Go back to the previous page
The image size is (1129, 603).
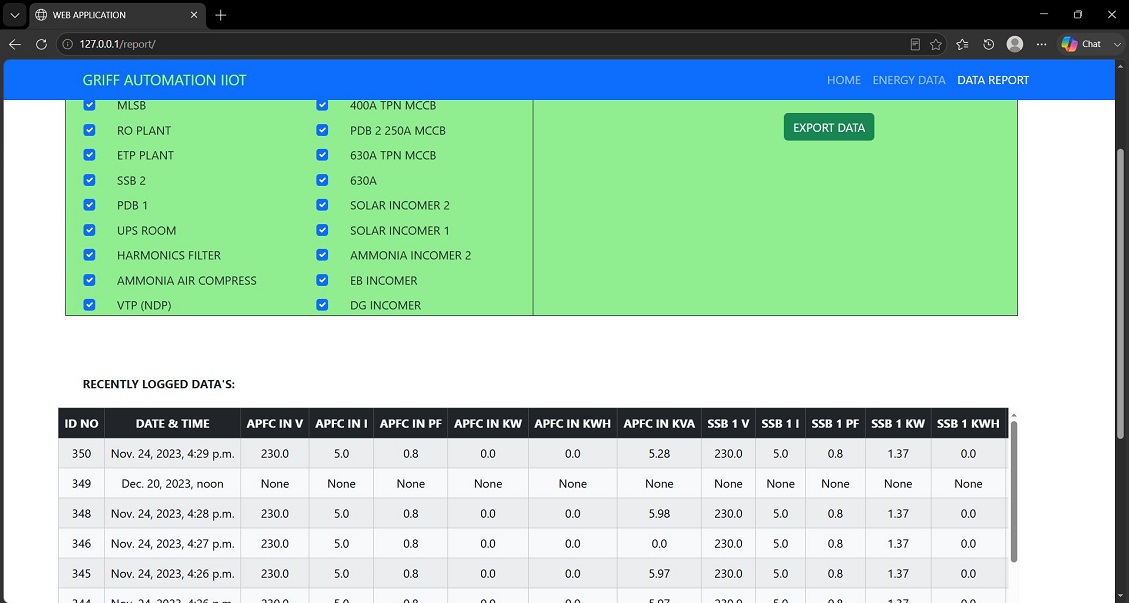click(x=14, y=44)
